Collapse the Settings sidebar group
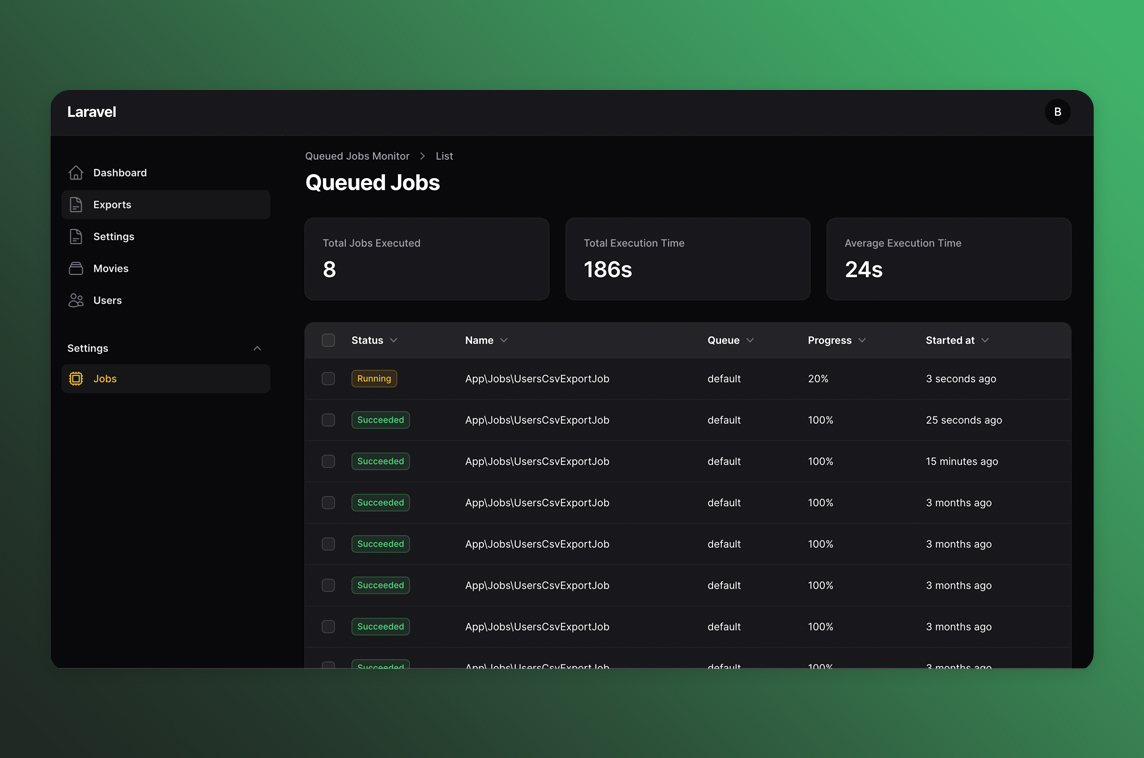 click(x=257, y=348)
